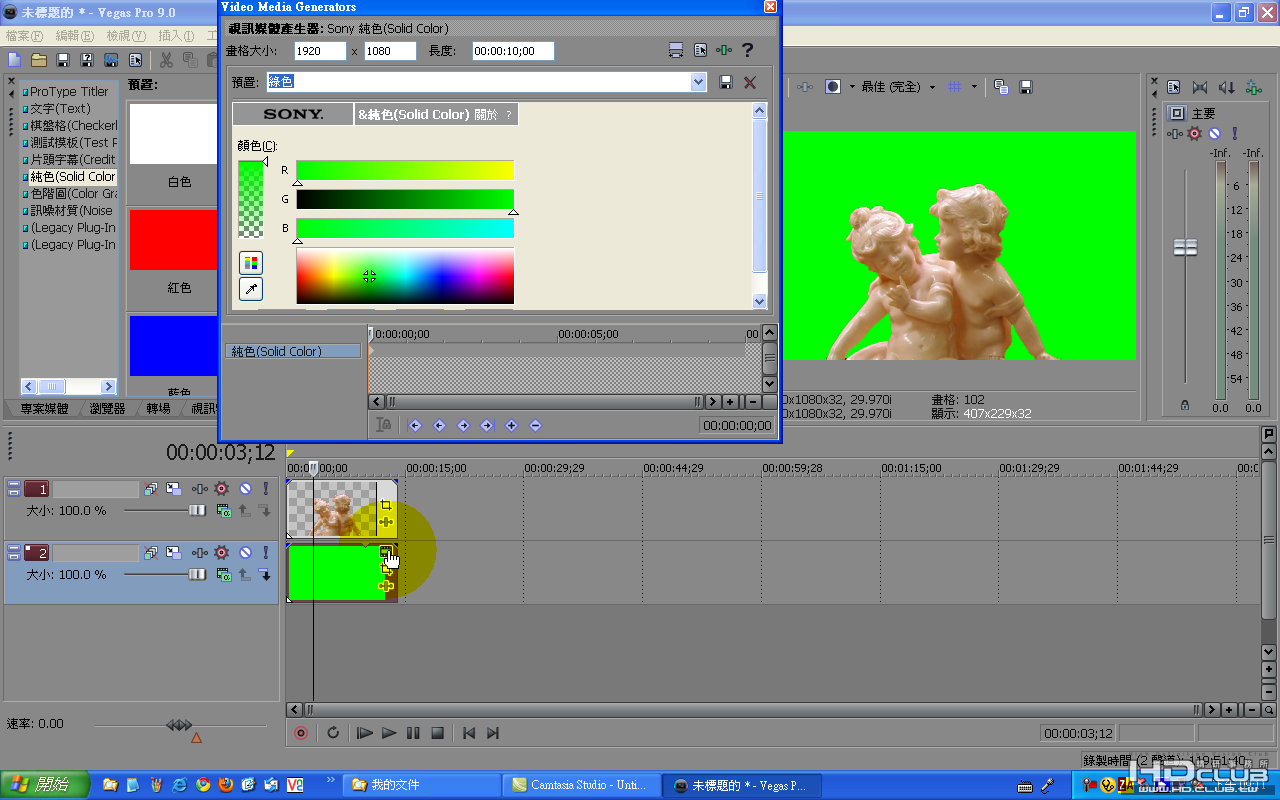This screenshot has height=800, width=1280.
Task: Click the color palette icon above the eyedropper
Action: pos(250,263)
